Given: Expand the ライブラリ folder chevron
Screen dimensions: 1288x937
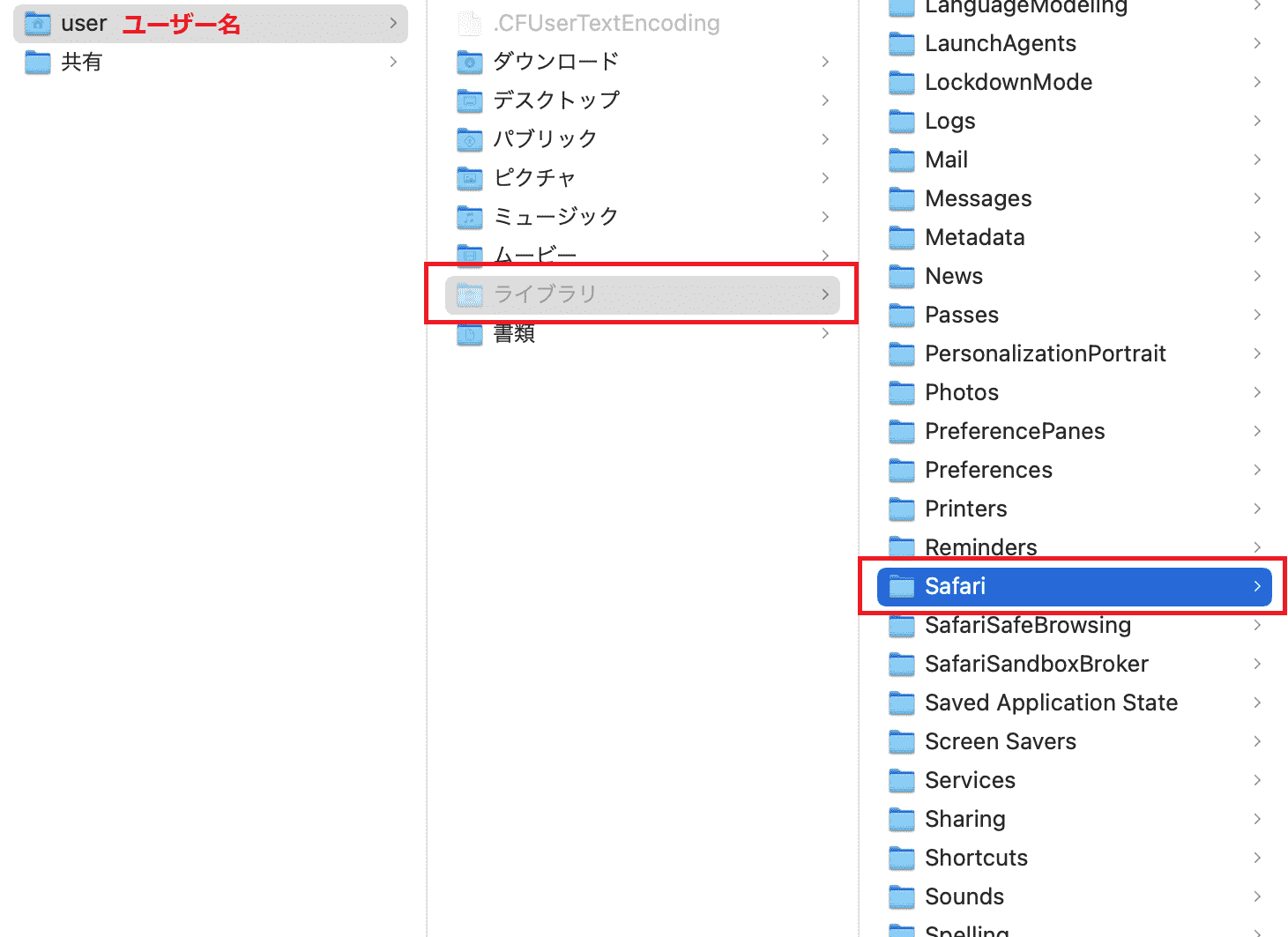Looking at the screenshot, I should click(825, 294).
